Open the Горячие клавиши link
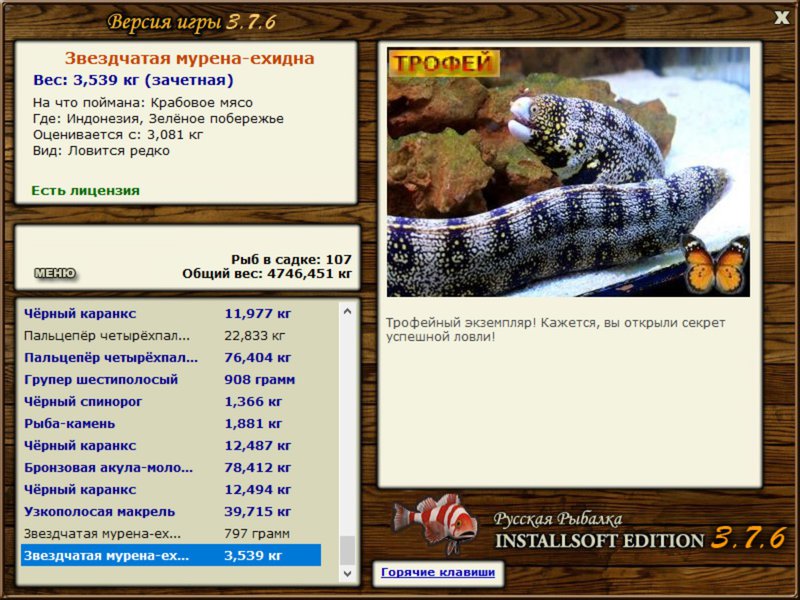This screenshot has width=800, height=600. (x=438, y=572)
